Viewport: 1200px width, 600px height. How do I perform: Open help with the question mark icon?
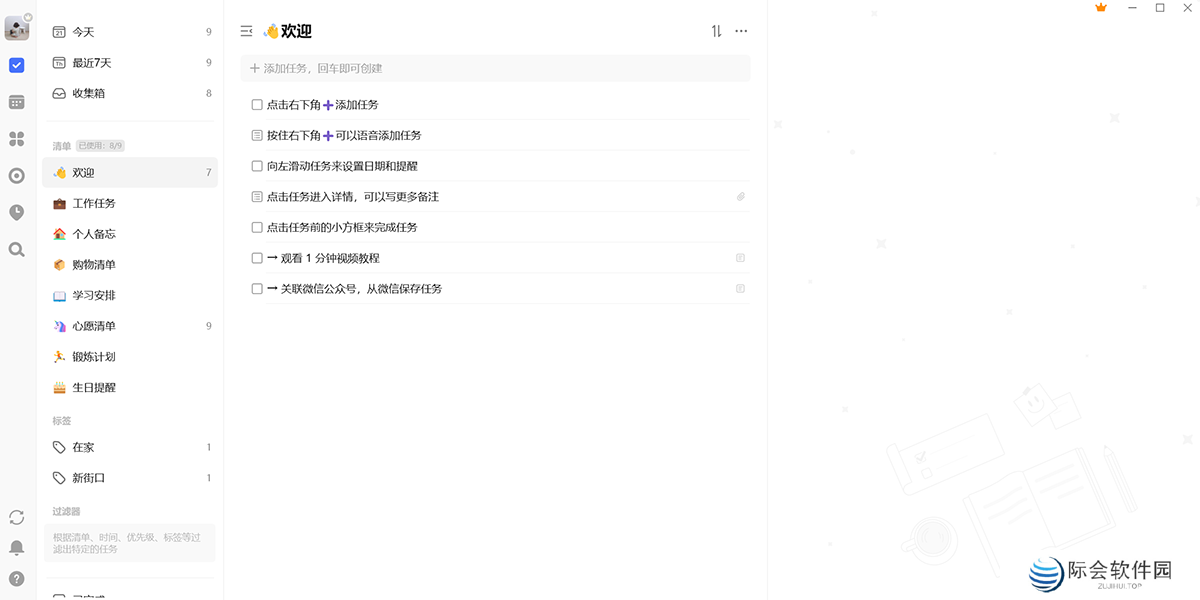pyautogui.click(x=16, y=578)
